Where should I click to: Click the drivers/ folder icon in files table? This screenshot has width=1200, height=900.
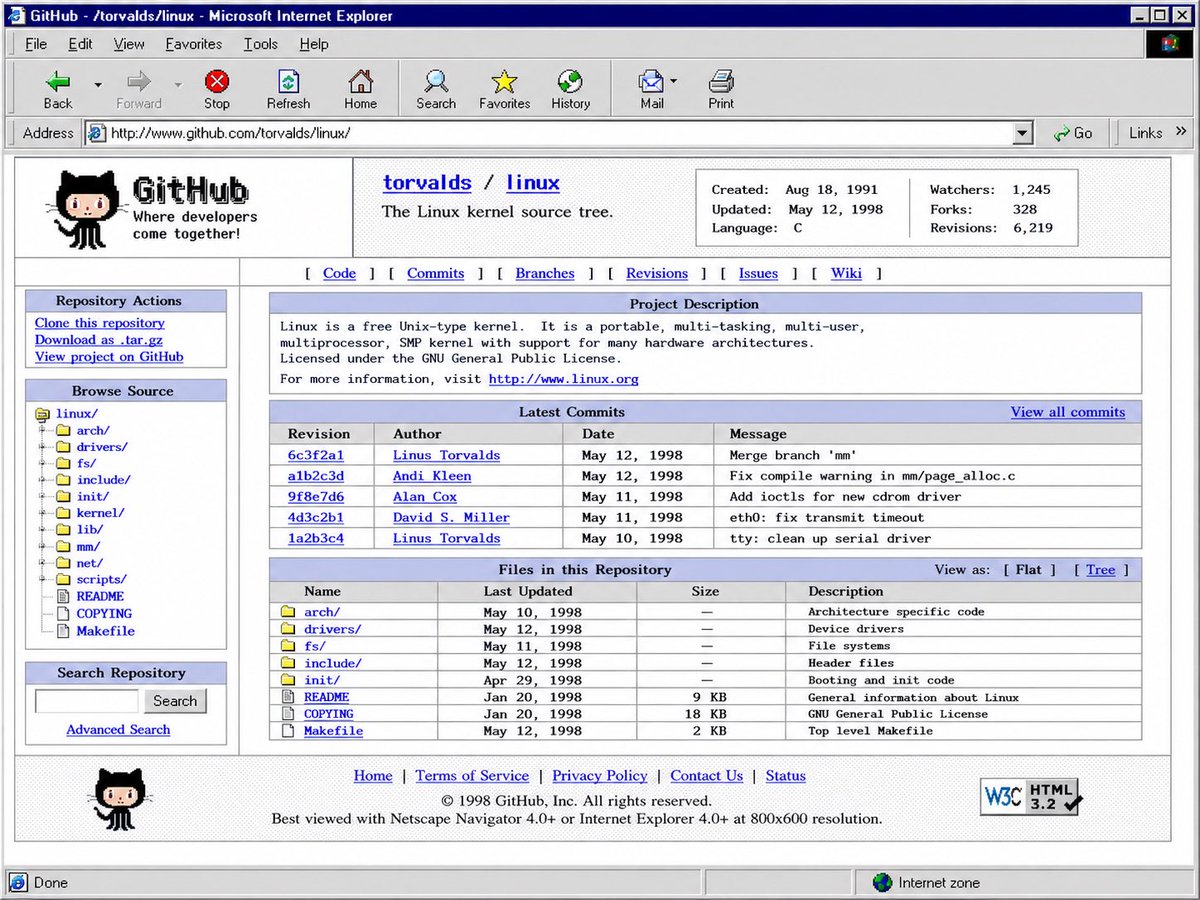coord(288,628)
